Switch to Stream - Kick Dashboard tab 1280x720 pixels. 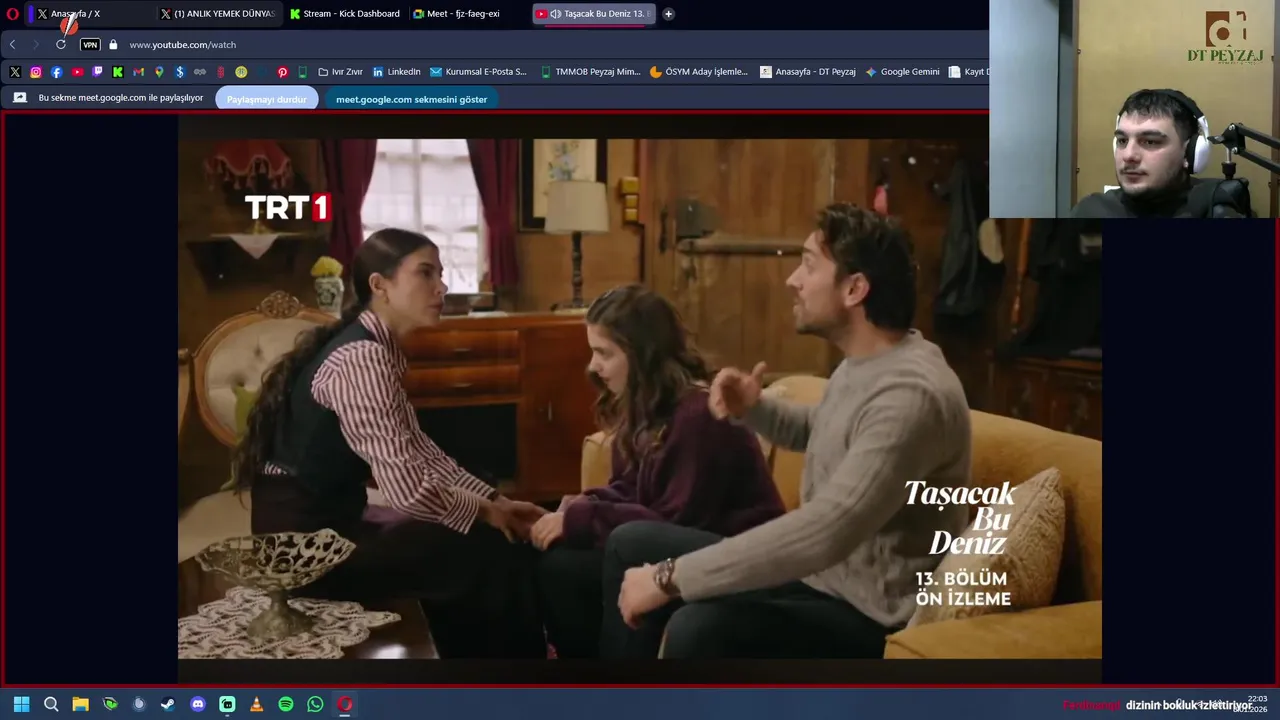click(345, 14)
